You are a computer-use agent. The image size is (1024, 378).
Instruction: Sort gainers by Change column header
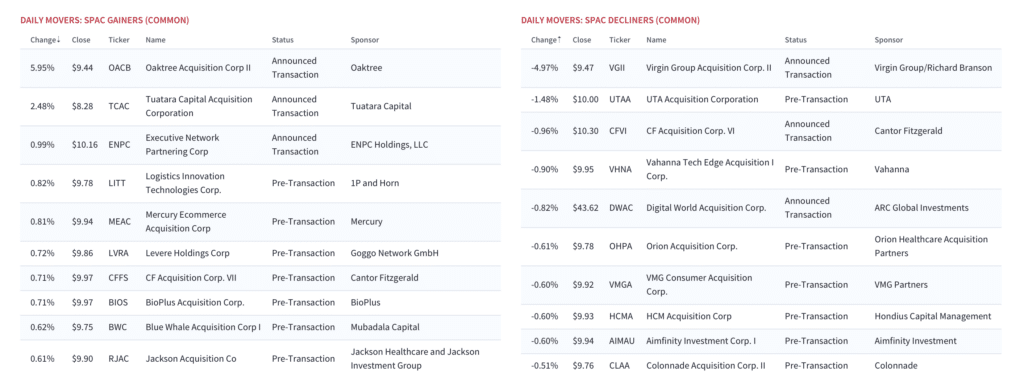[45, 40]
